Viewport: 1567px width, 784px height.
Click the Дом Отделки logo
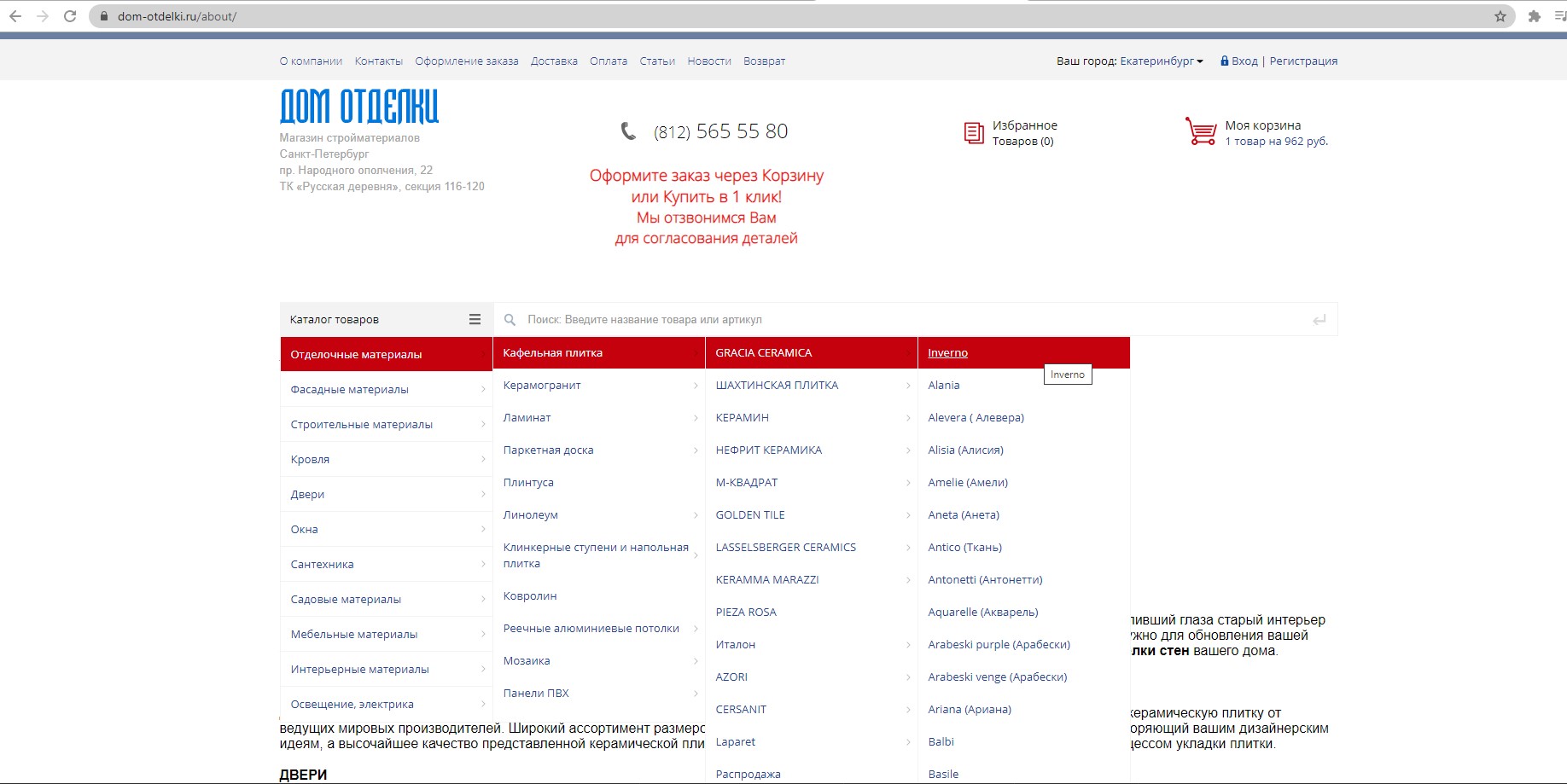tap(359, 107)
